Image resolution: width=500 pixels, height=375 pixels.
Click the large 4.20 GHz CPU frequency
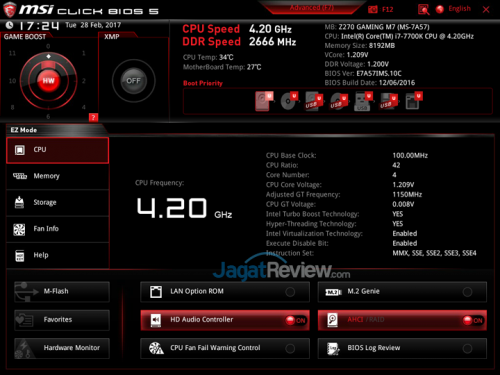tap(184, 208)
